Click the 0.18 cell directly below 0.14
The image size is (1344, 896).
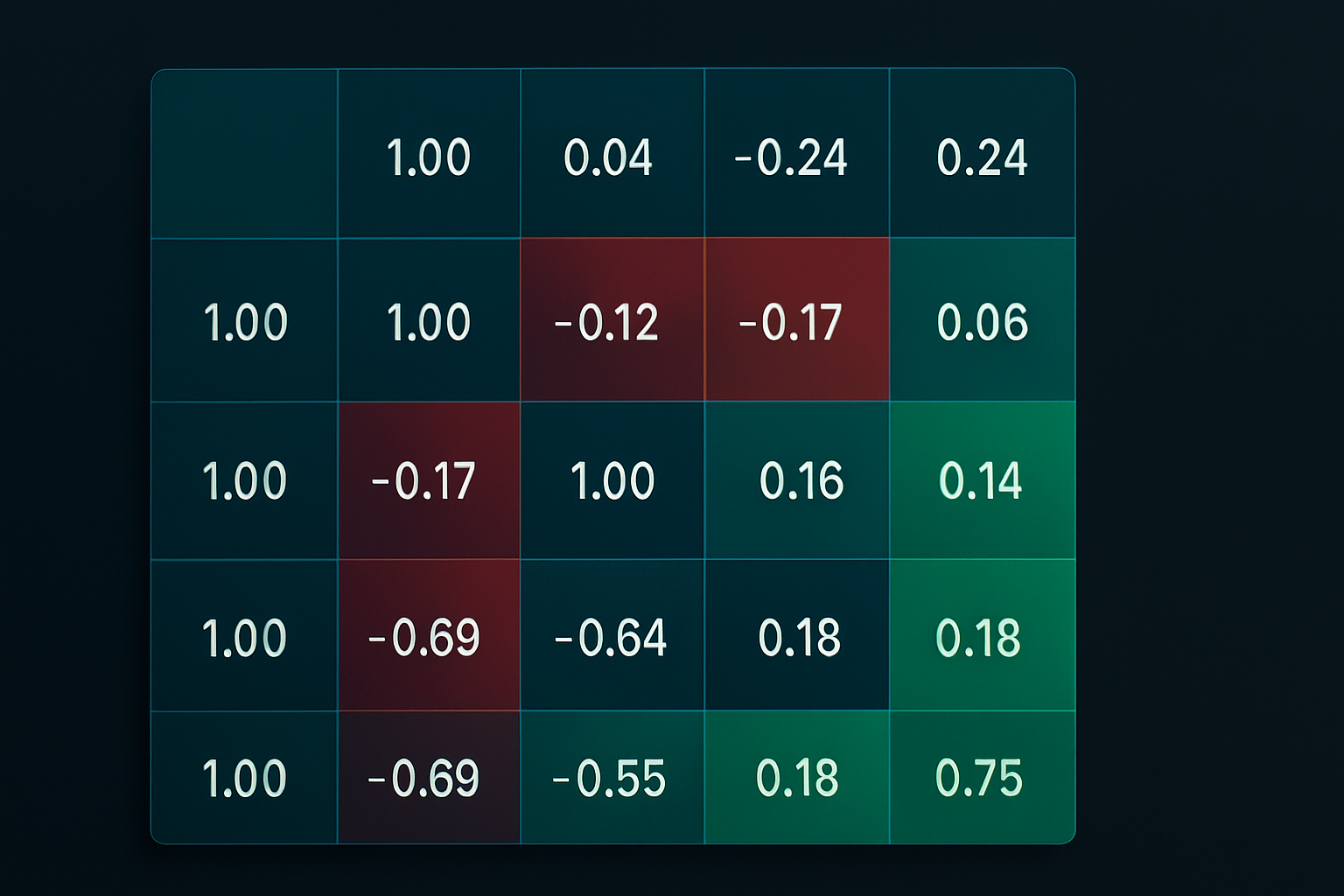[980, 637]
